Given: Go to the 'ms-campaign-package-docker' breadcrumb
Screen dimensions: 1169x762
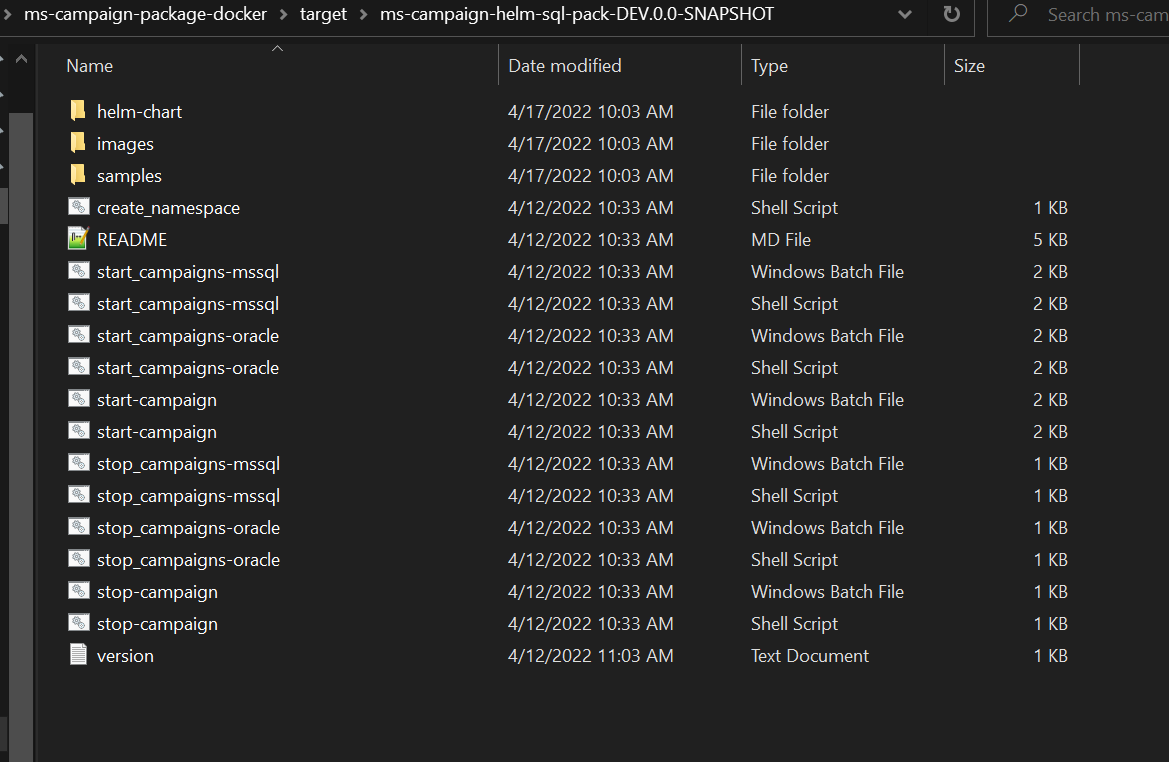Looking at the screenshot, I should pyautogui.click(x=145, y=15).
